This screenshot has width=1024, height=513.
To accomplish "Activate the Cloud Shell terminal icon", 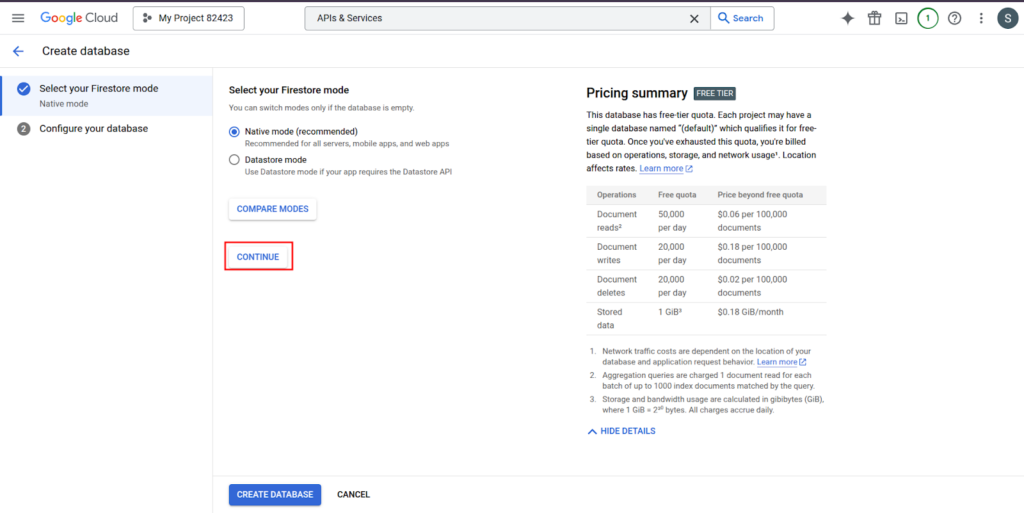I will 901,18.
